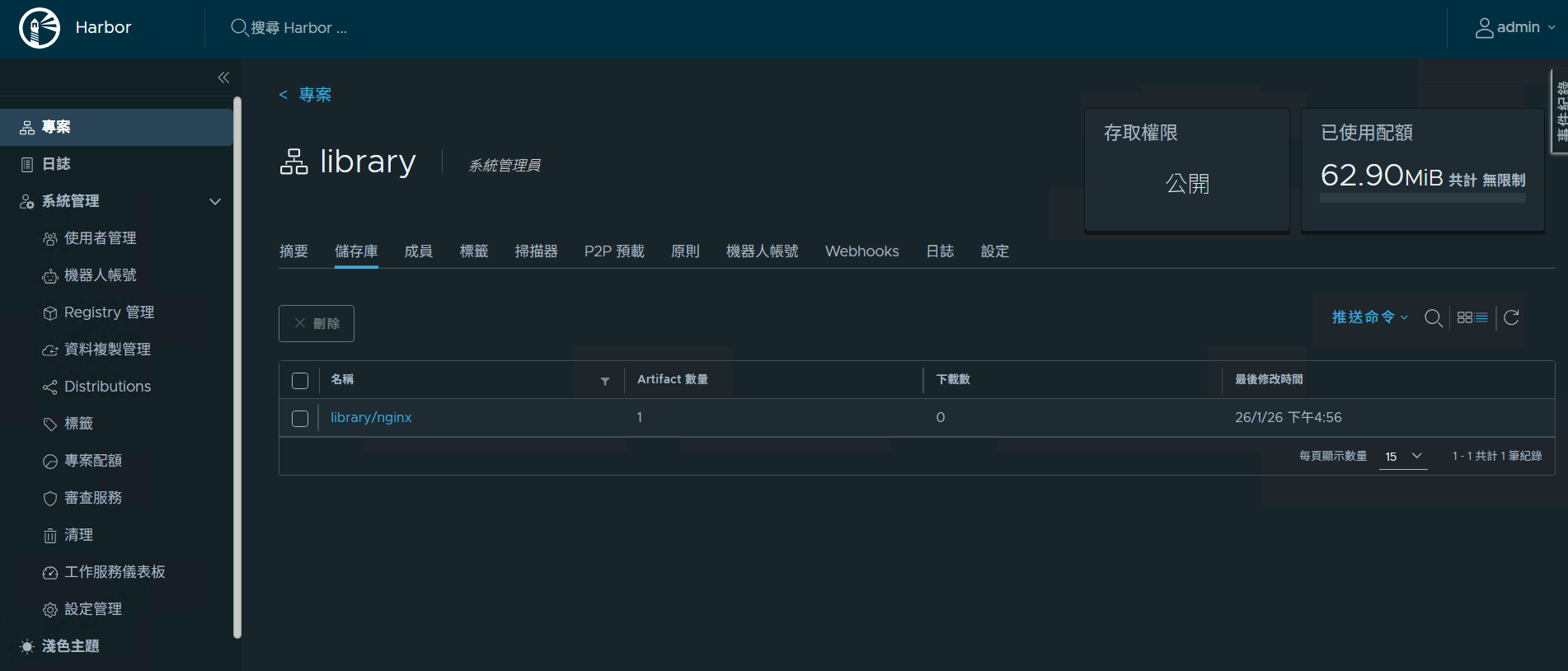Open Registry 管理 in the sidebar
Viewport: 1568px width, 671px height.
[x=110, y=312]
